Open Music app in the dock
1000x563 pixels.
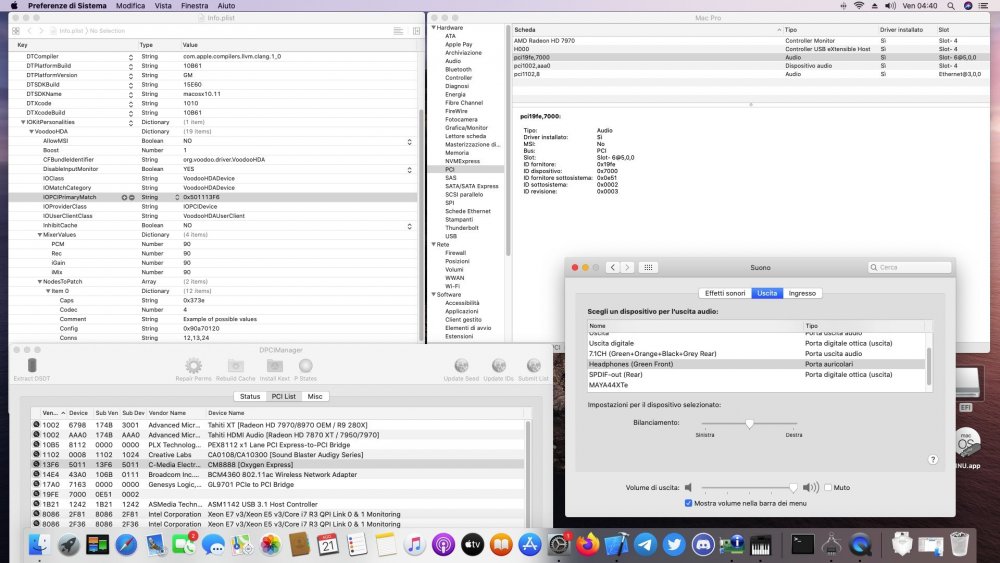pos(415,545)
